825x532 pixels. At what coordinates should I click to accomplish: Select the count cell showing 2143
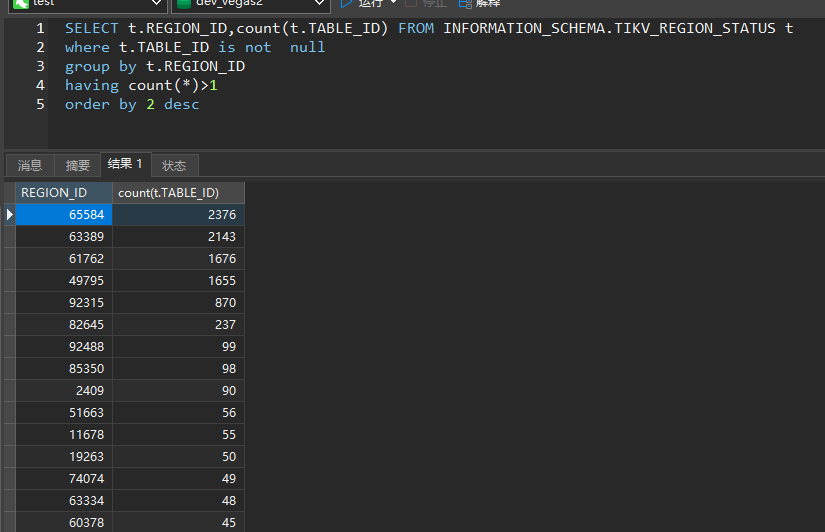coord(178,236)
